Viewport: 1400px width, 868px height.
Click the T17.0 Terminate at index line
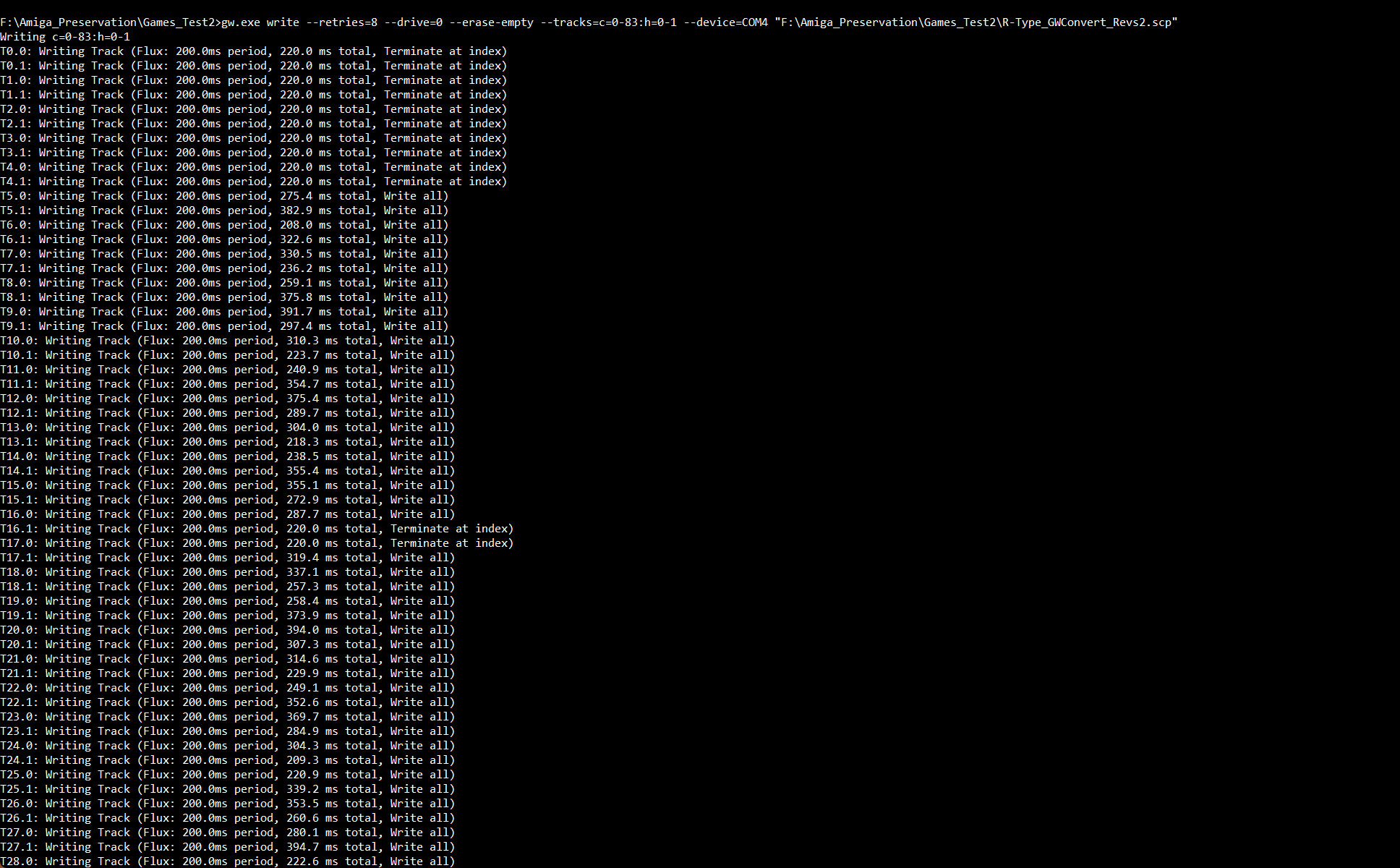tap(257, 543)
